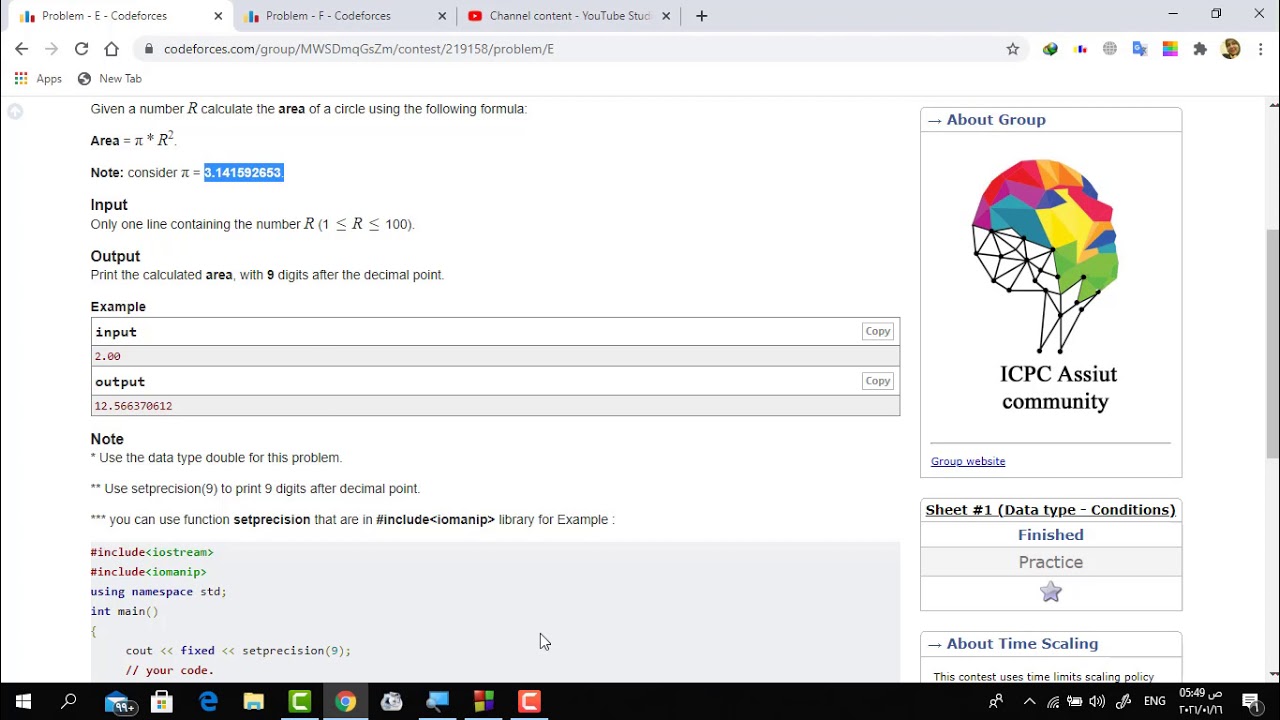Screen dimensions: 1280x720
Task: Open a new browser tab with the plus button
Action: pyautogui.click(x=701, y=16)
